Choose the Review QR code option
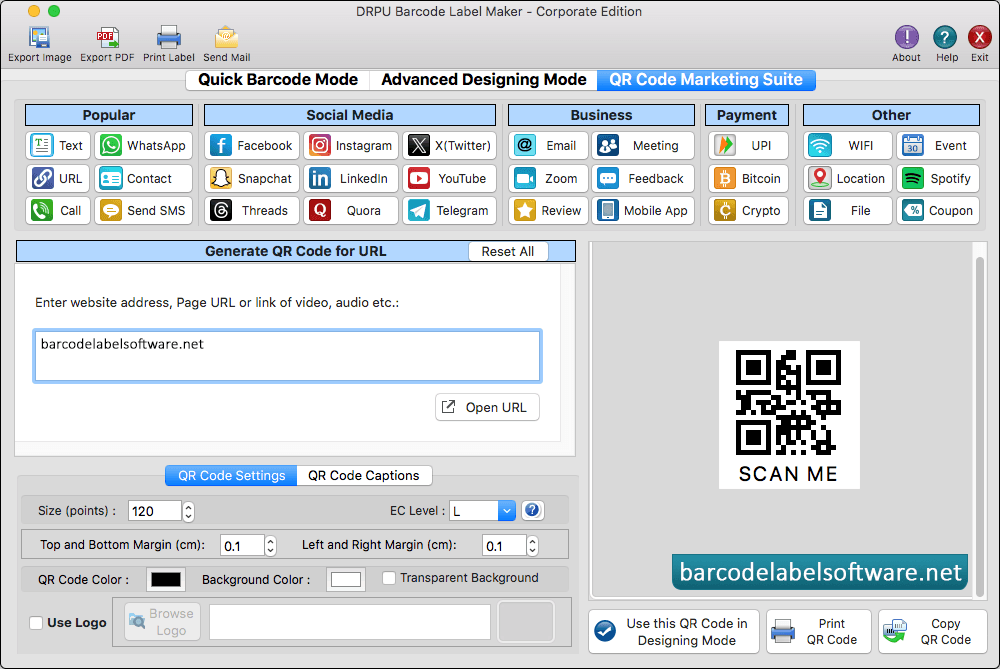Screen dimensions: 1000x669 548,210
